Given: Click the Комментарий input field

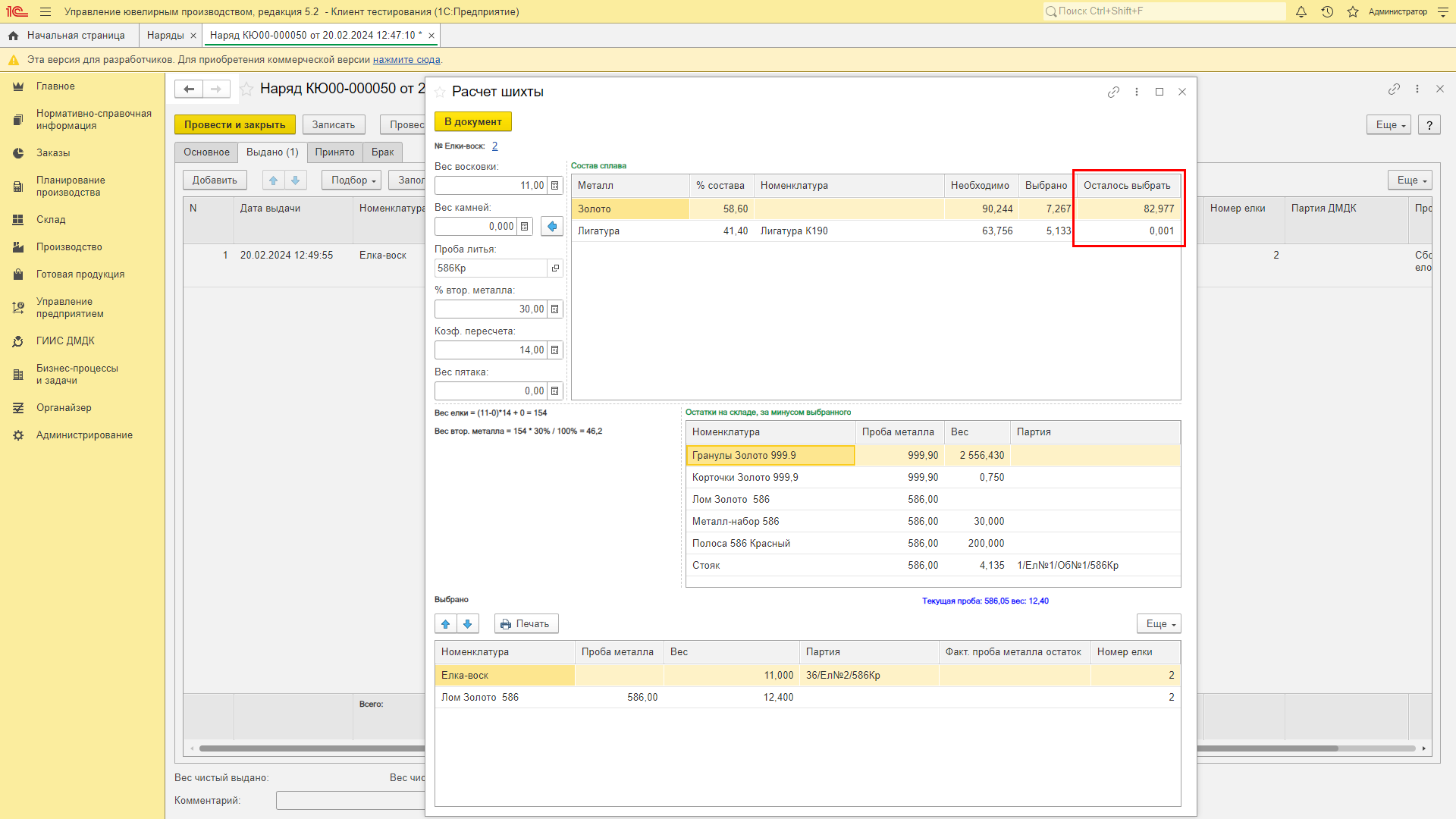Looking at the screenshot, I should click(350, 801).
